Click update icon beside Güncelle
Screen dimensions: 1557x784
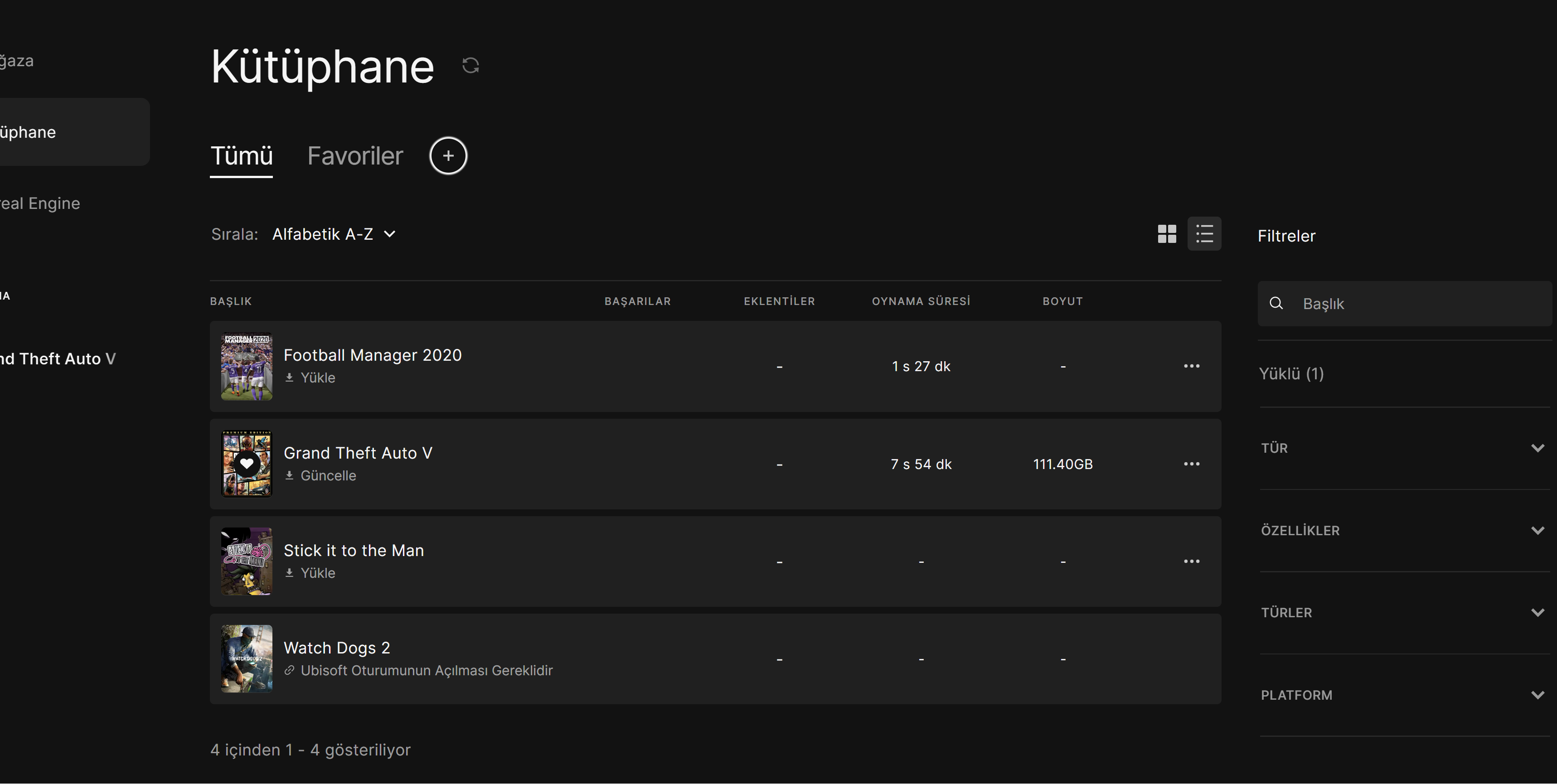point(290,475)
